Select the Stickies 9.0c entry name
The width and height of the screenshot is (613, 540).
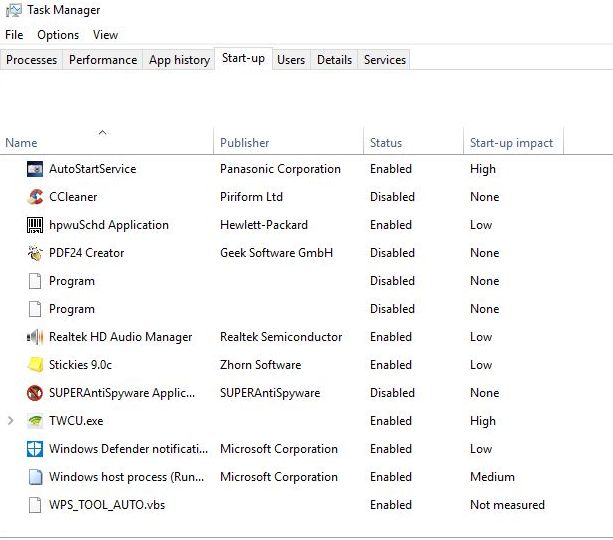pyautogui.click(x=80, y=365)
